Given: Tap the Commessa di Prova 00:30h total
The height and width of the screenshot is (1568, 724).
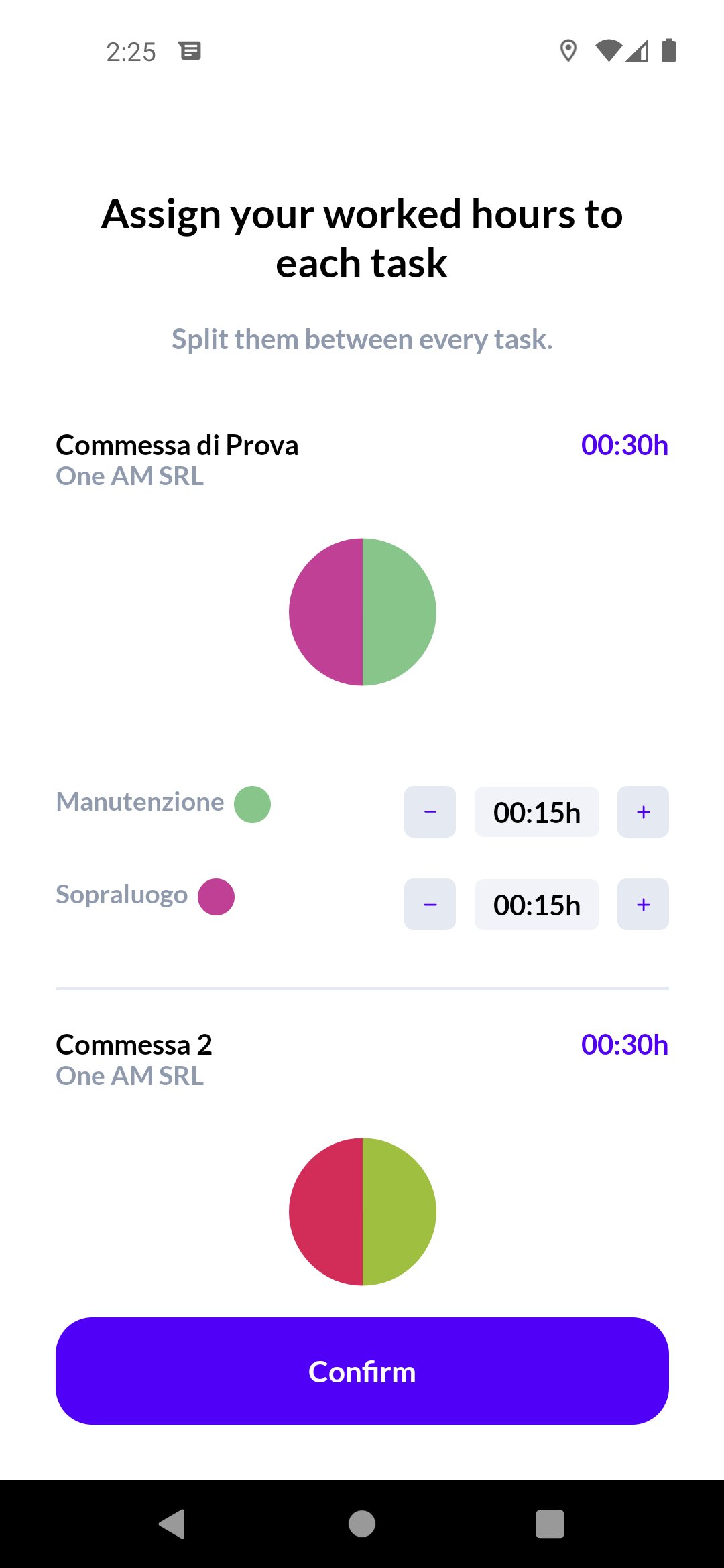Looking at the screenshot, I should point(624,445).
